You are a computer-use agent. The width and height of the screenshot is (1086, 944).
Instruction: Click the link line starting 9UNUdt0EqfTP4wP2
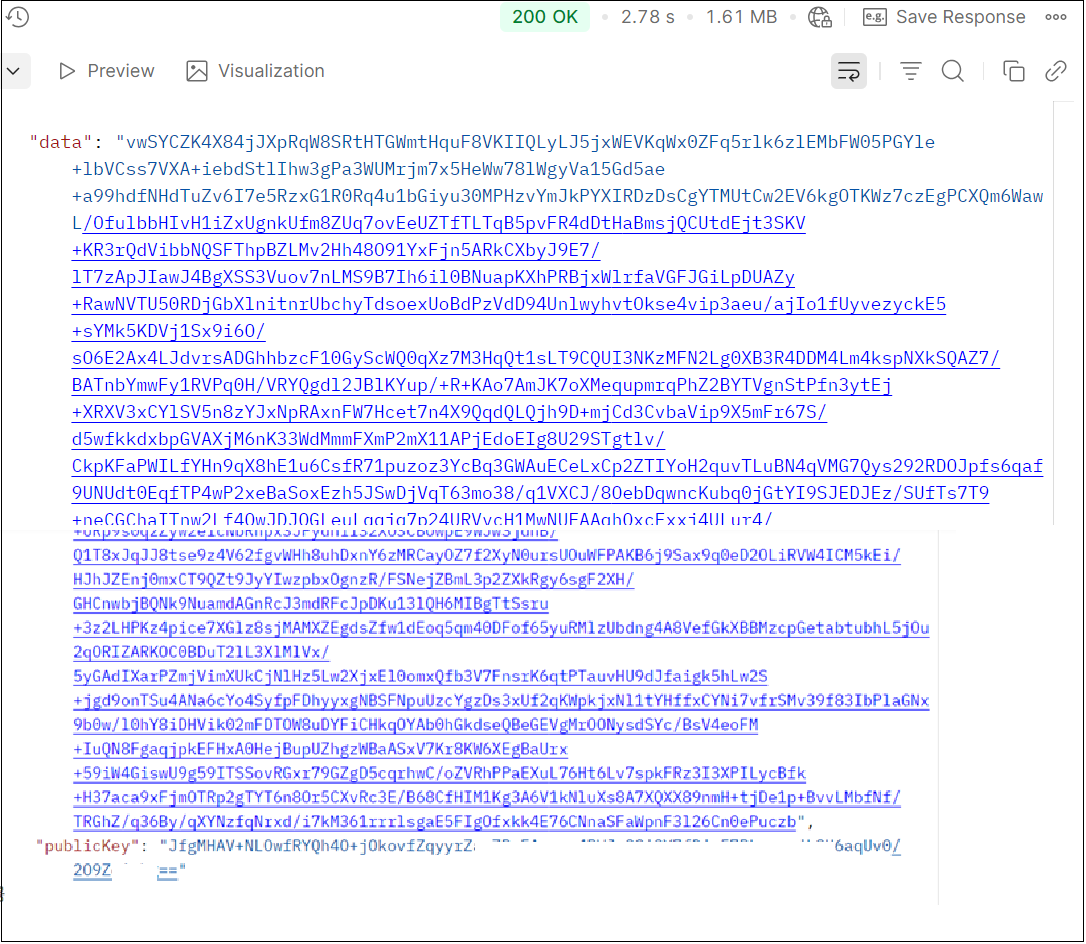coord(531,493)
